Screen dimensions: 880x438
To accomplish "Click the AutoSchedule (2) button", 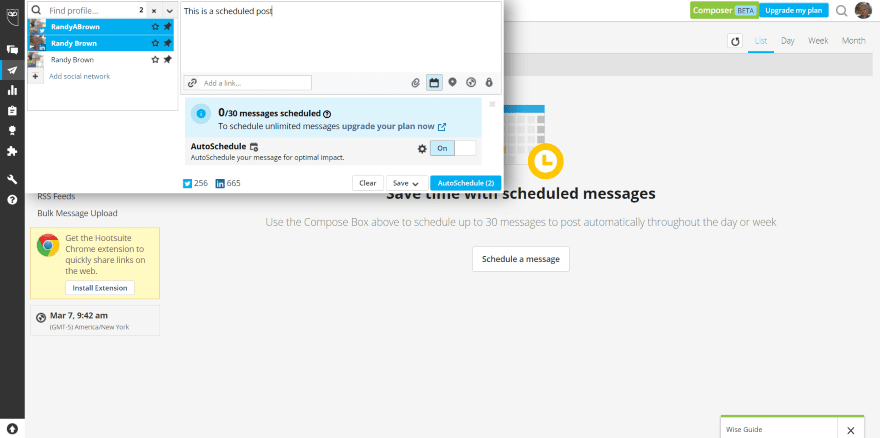I will pos(466,183).
